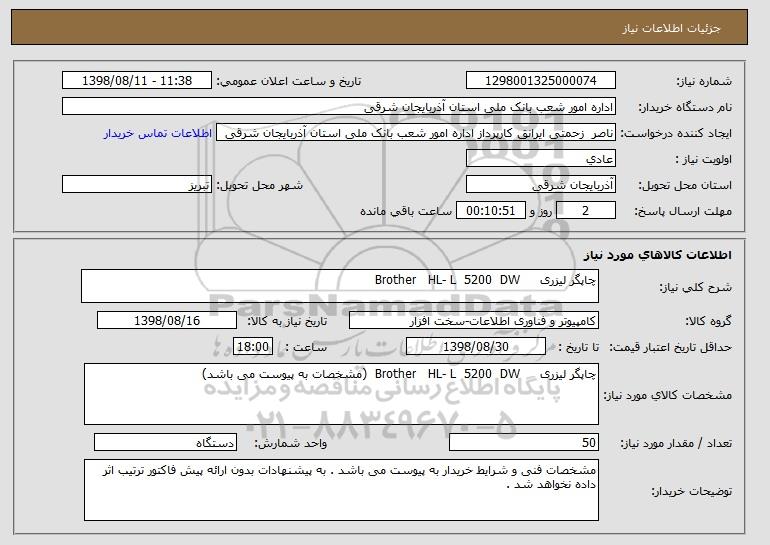Click the مشخصات کالای مورد نیاز text area
The image size is (770, 545).
[x=341, y=394]
